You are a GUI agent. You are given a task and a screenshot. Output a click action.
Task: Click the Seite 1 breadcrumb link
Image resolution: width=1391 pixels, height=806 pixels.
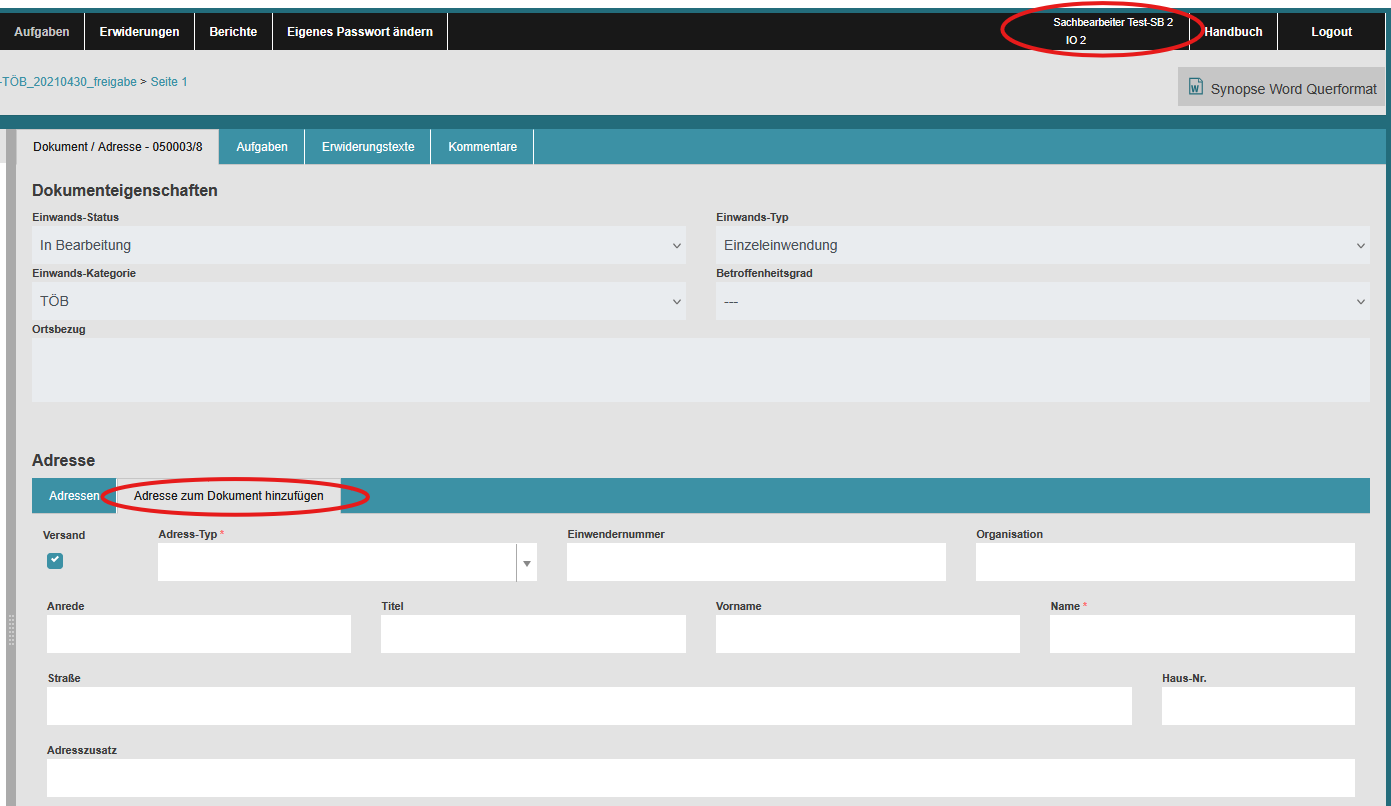click(169, 82)
